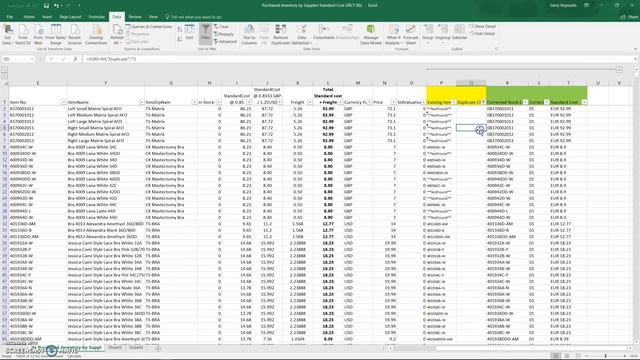Open Price column filter dropdown

pos(393,102)
